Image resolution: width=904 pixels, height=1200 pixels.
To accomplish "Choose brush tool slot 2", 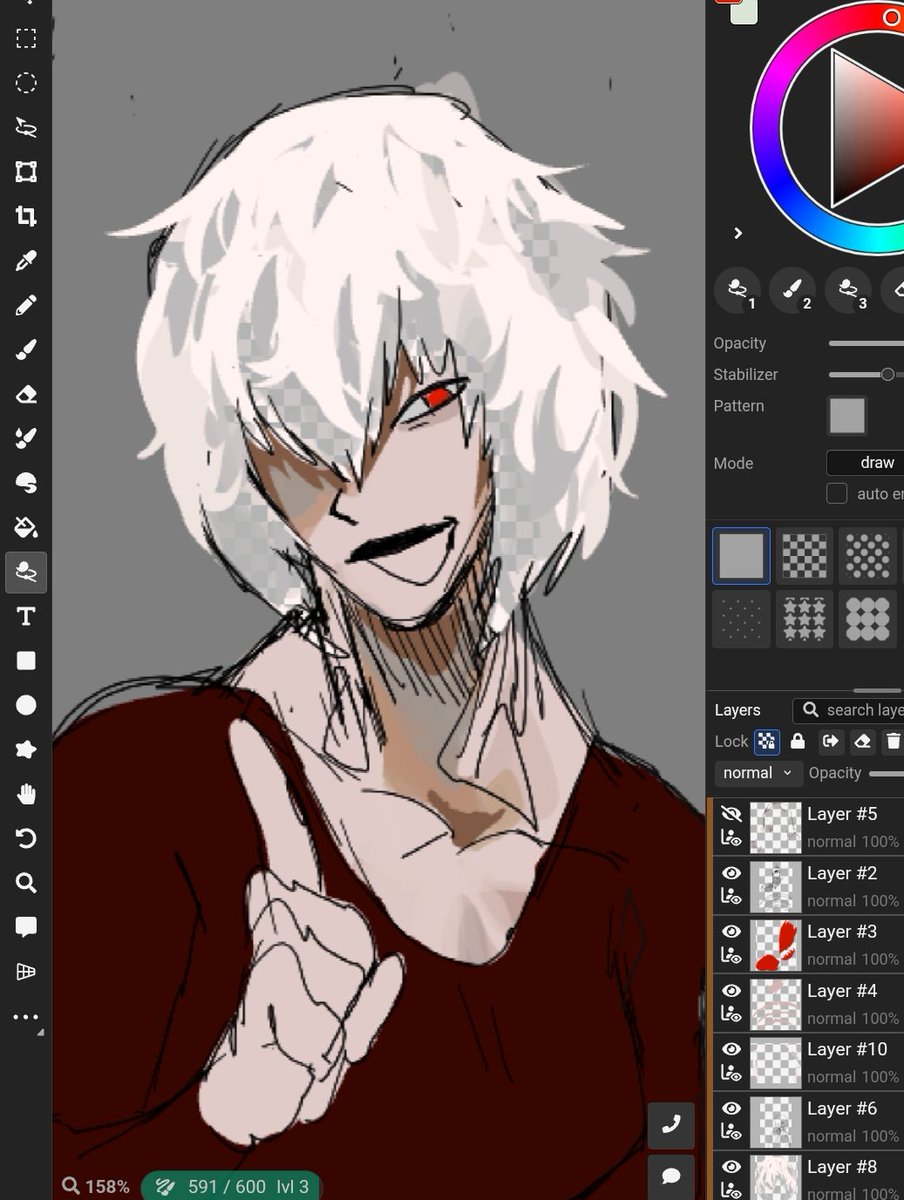I will coord(792,292).
